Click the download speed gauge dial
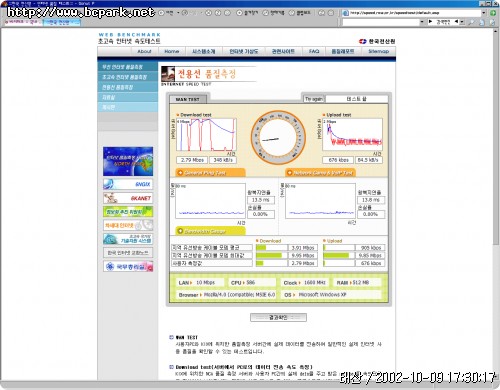 click(278, 137)
